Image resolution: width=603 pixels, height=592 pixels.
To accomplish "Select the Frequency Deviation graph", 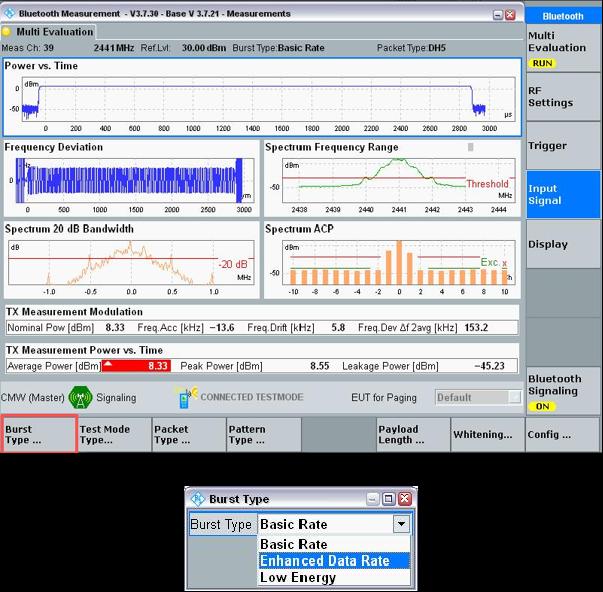I will (132, 178).
